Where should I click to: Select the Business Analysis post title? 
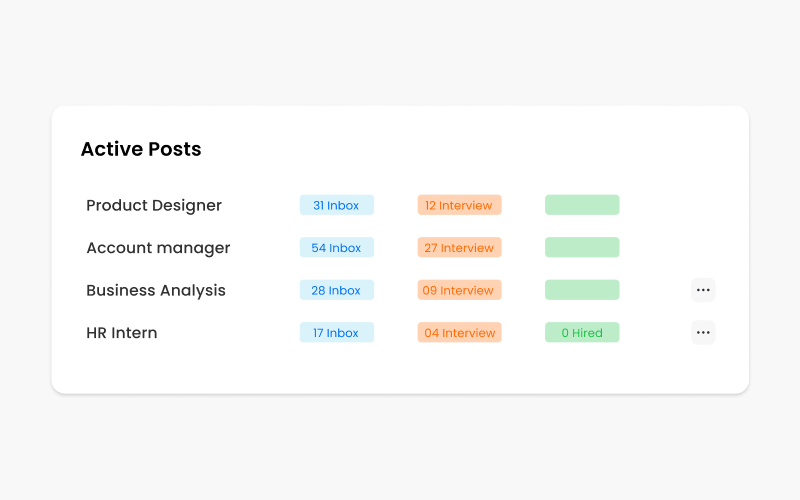(x=156, y=290)
